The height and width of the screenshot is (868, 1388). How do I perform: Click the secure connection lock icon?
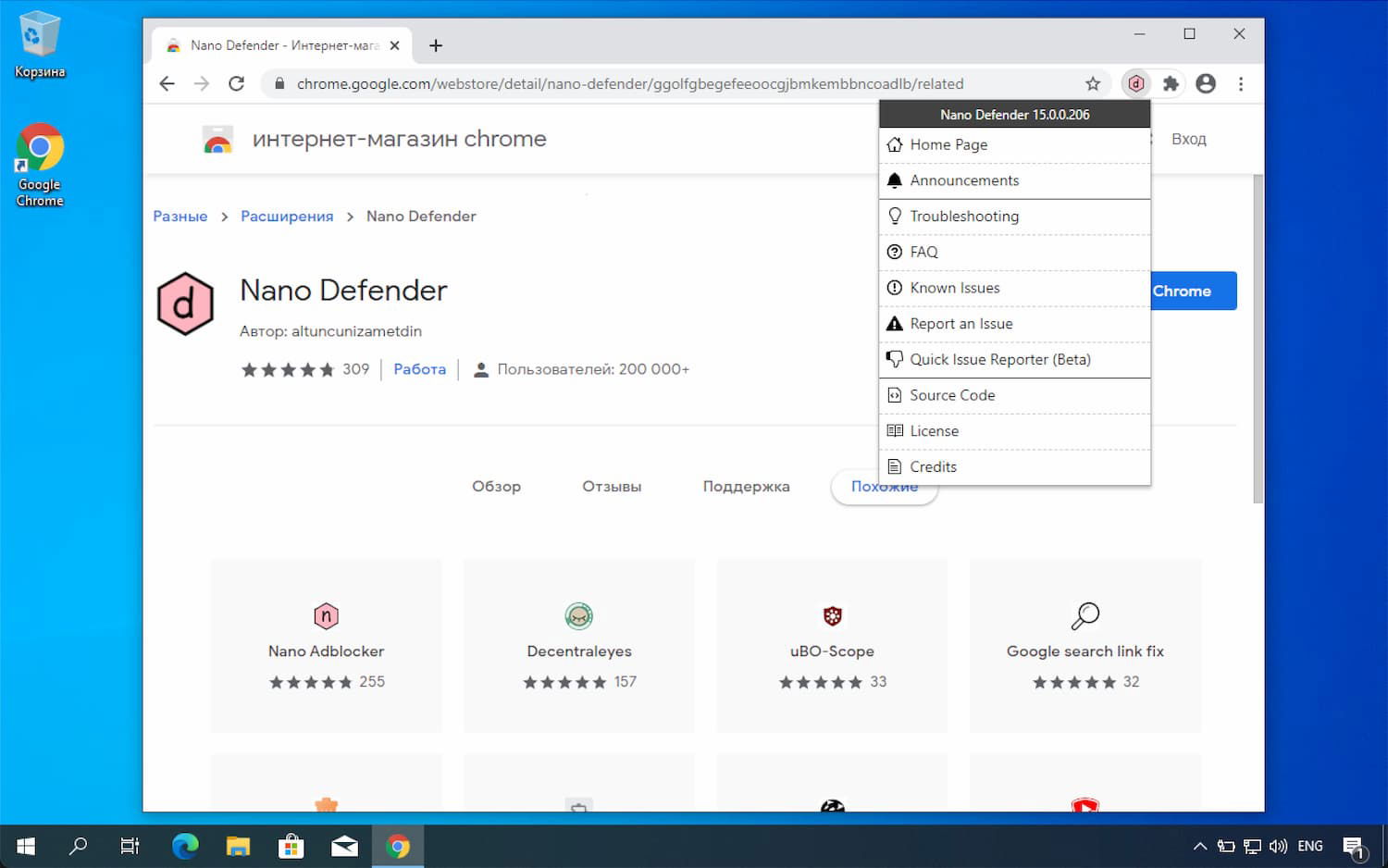279,83
